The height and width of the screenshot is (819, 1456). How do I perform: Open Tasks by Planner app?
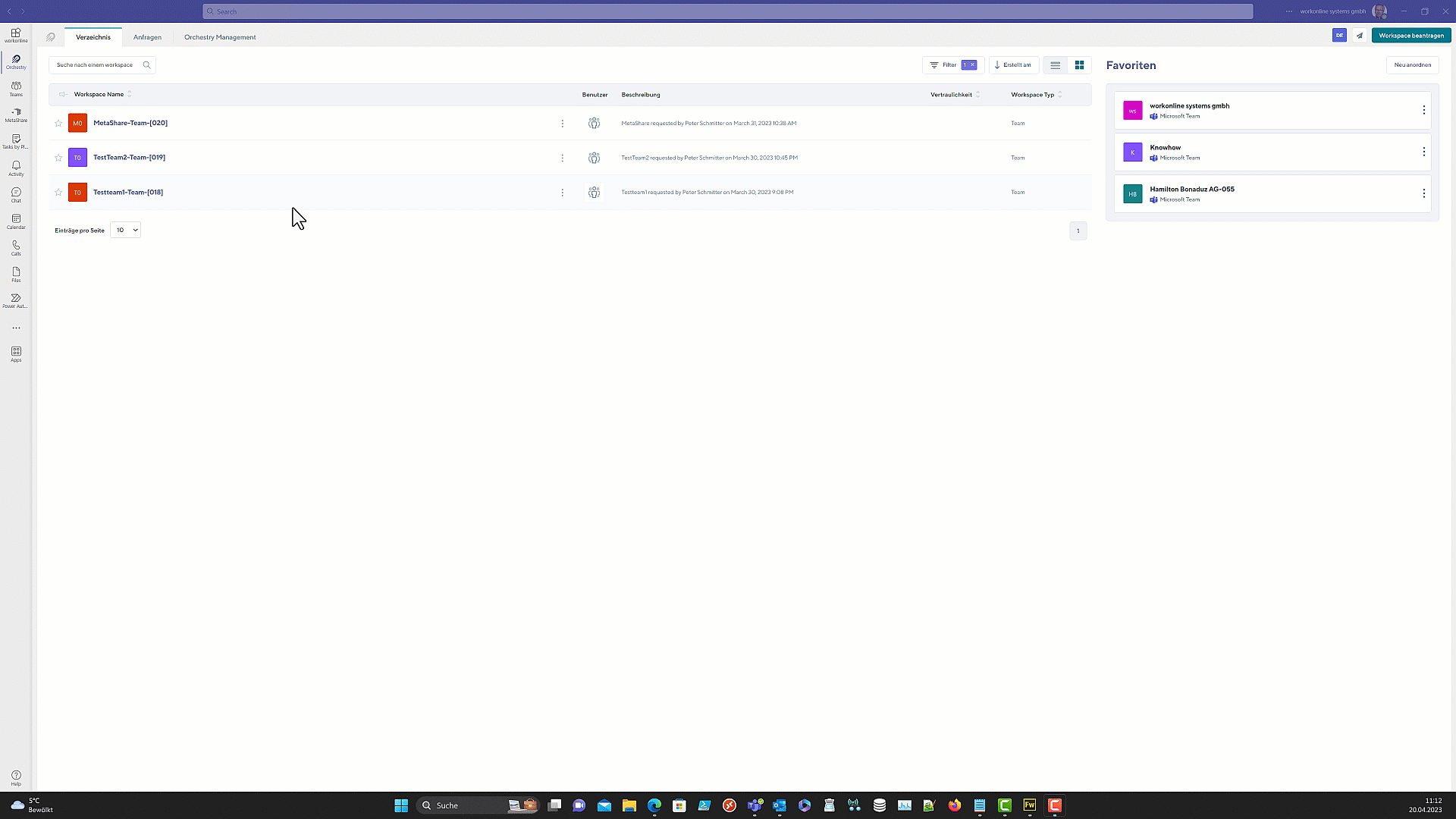pos(16,142)
